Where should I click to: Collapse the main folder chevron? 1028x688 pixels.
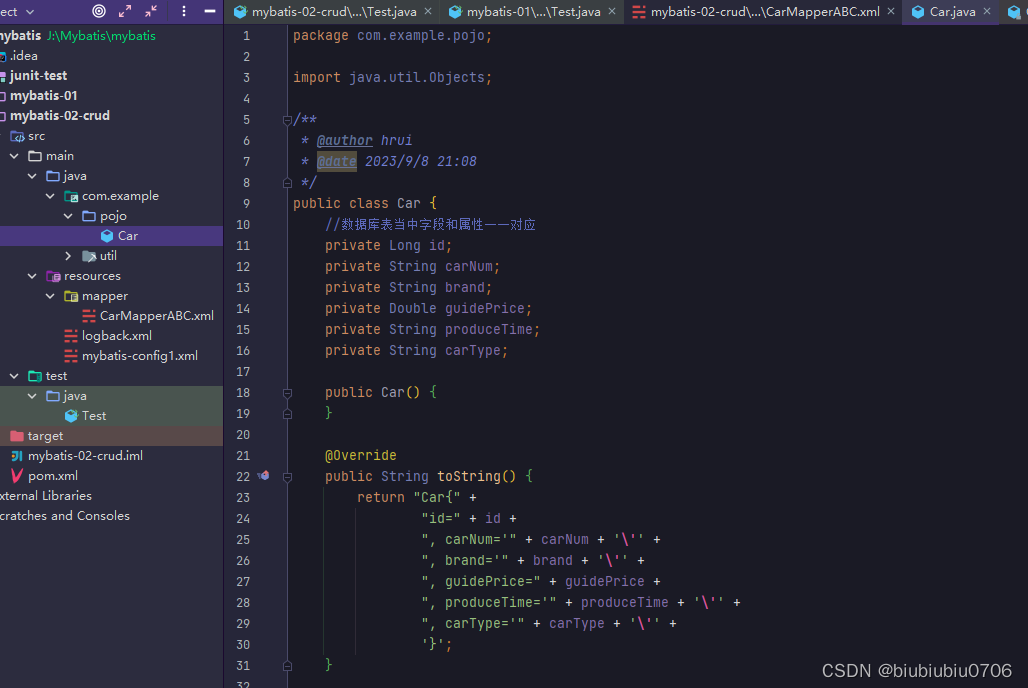tap(14, 156)
